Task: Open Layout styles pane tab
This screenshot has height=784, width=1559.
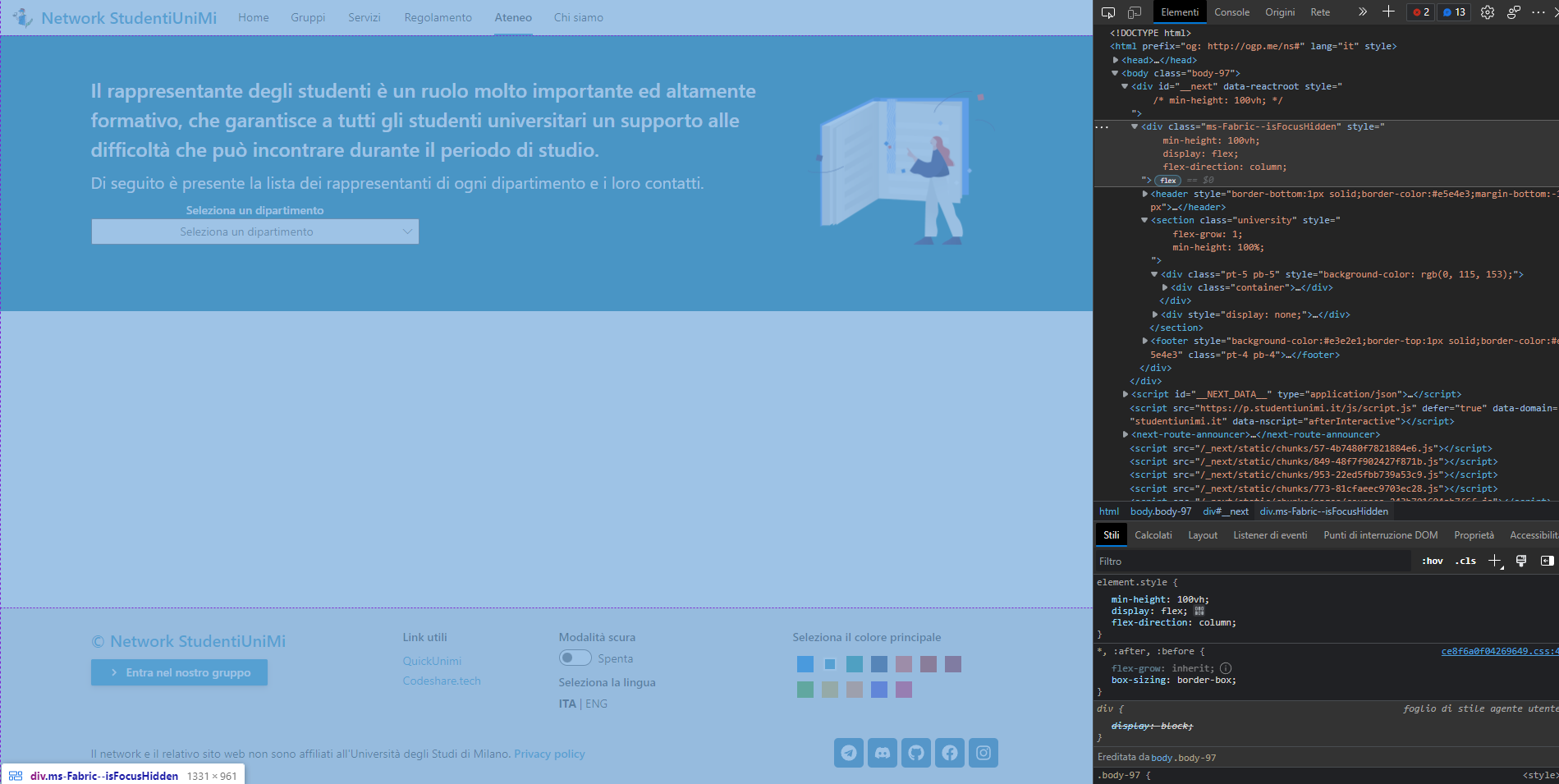Action: click(x=1203, y=535)
